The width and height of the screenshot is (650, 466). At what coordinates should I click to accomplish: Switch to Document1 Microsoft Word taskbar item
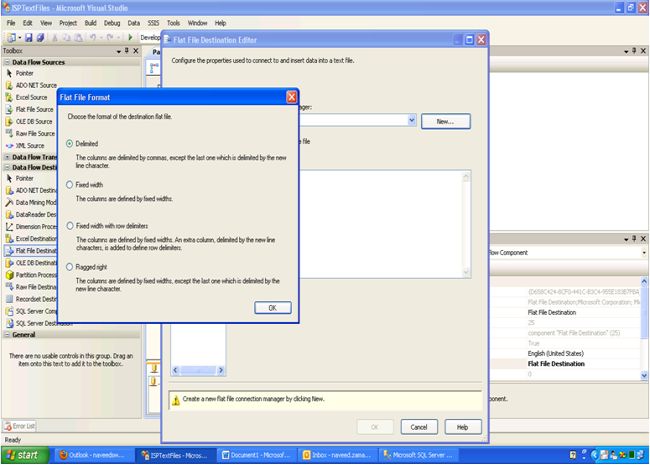point(256,455)
